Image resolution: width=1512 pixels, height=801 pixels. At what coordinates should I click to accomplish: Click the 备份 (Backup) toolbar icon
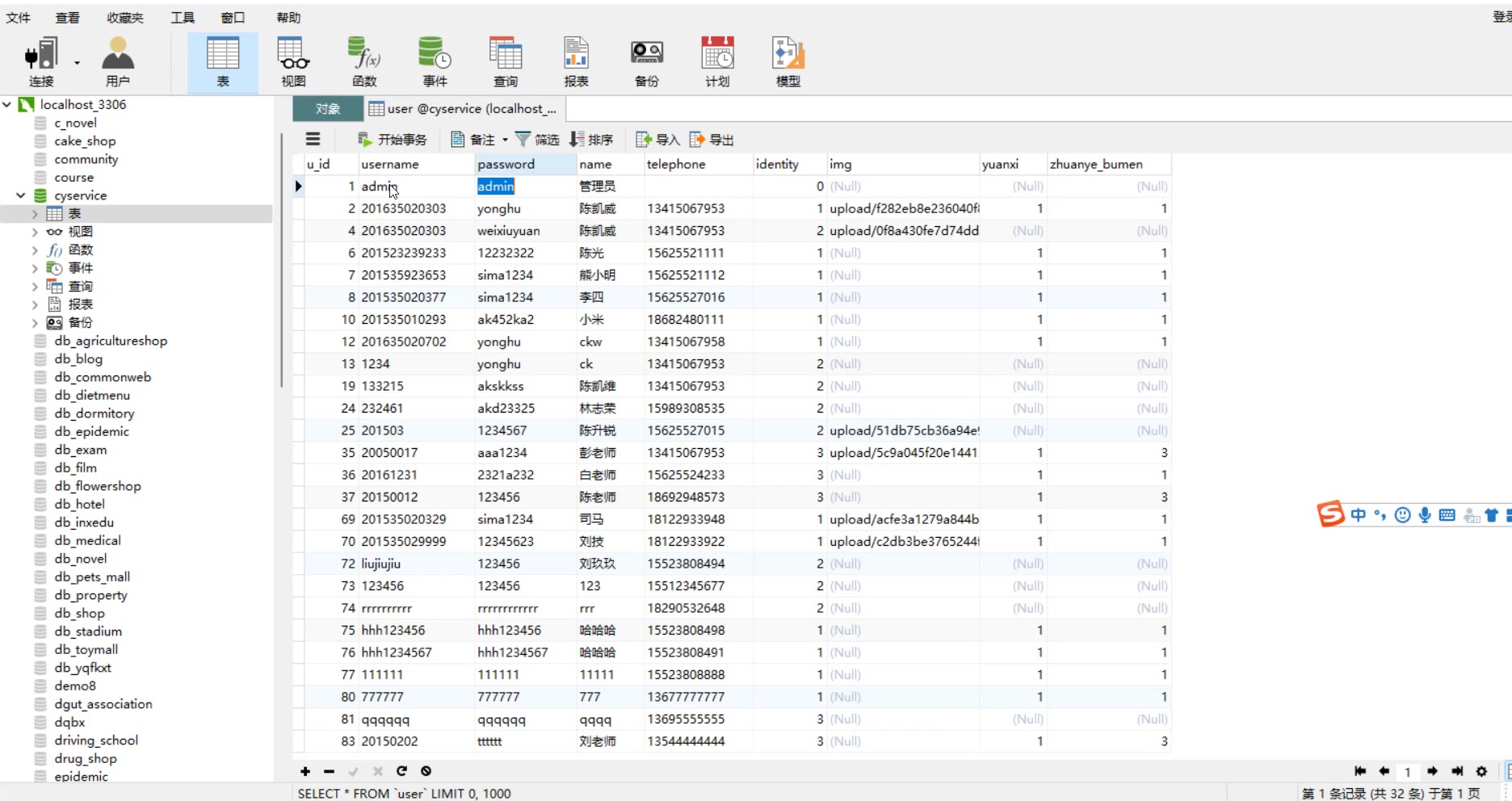pyautogui.click(x=646, y=61)
